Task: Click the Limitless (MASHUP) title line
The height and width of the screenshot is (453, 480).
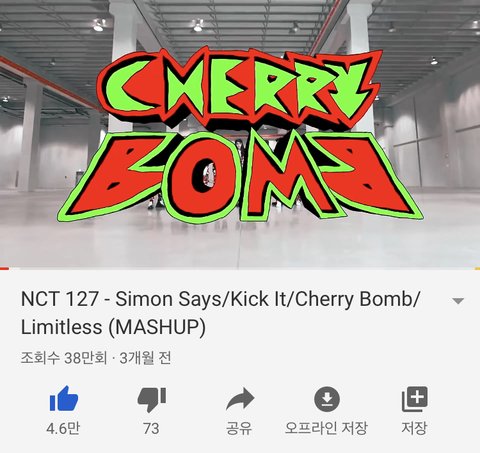Action: [x=113, y=327]
